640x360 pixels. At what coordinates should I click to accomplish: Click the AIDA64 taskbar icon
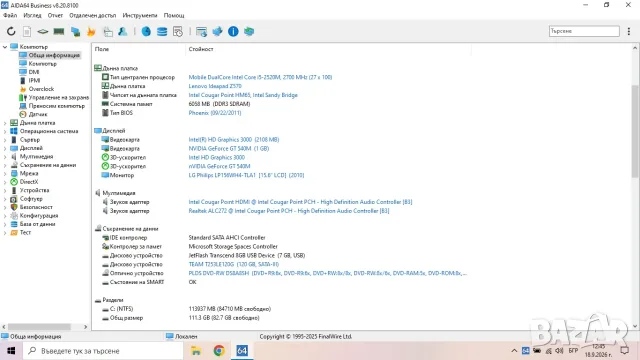click(242, 351)
